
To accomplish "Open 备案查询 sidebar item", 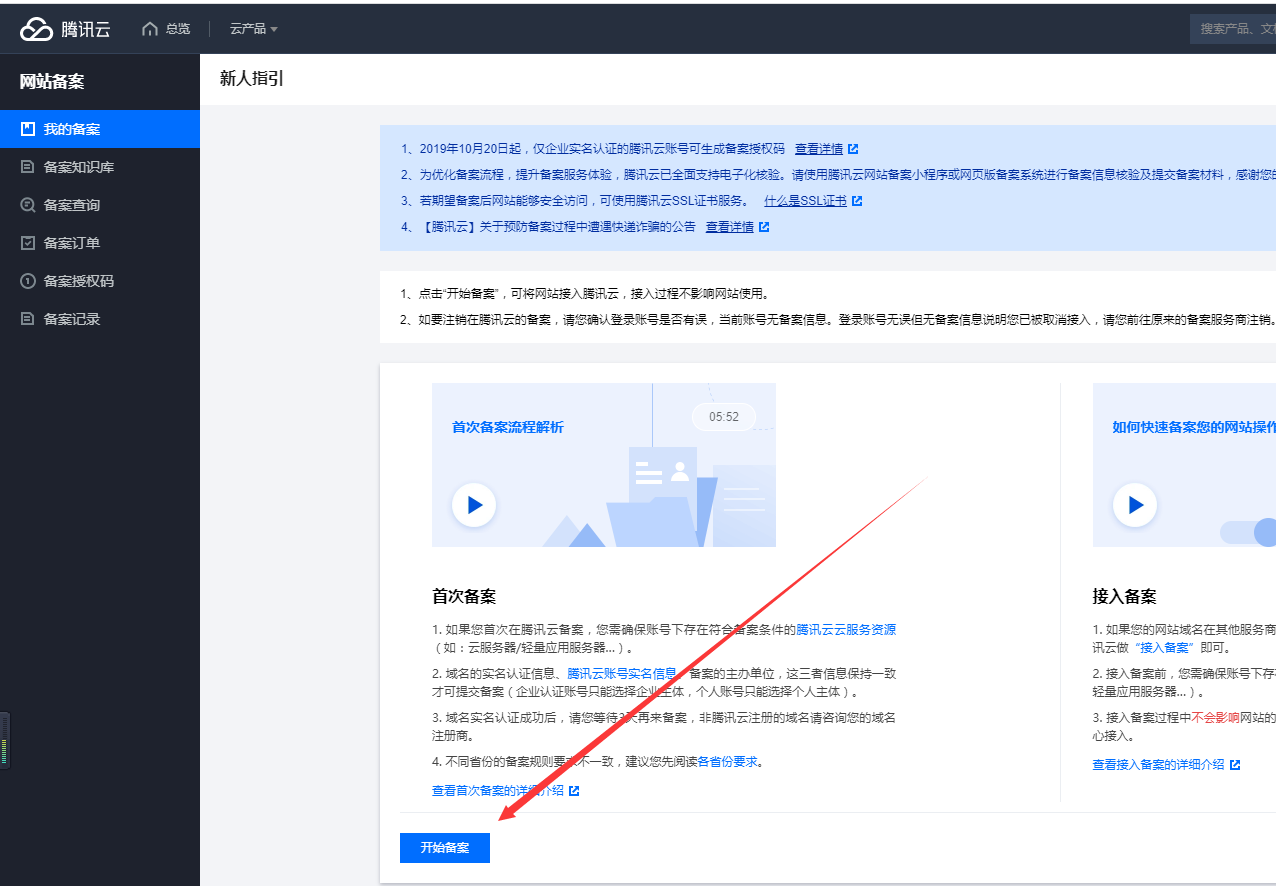I will [100, 205].
